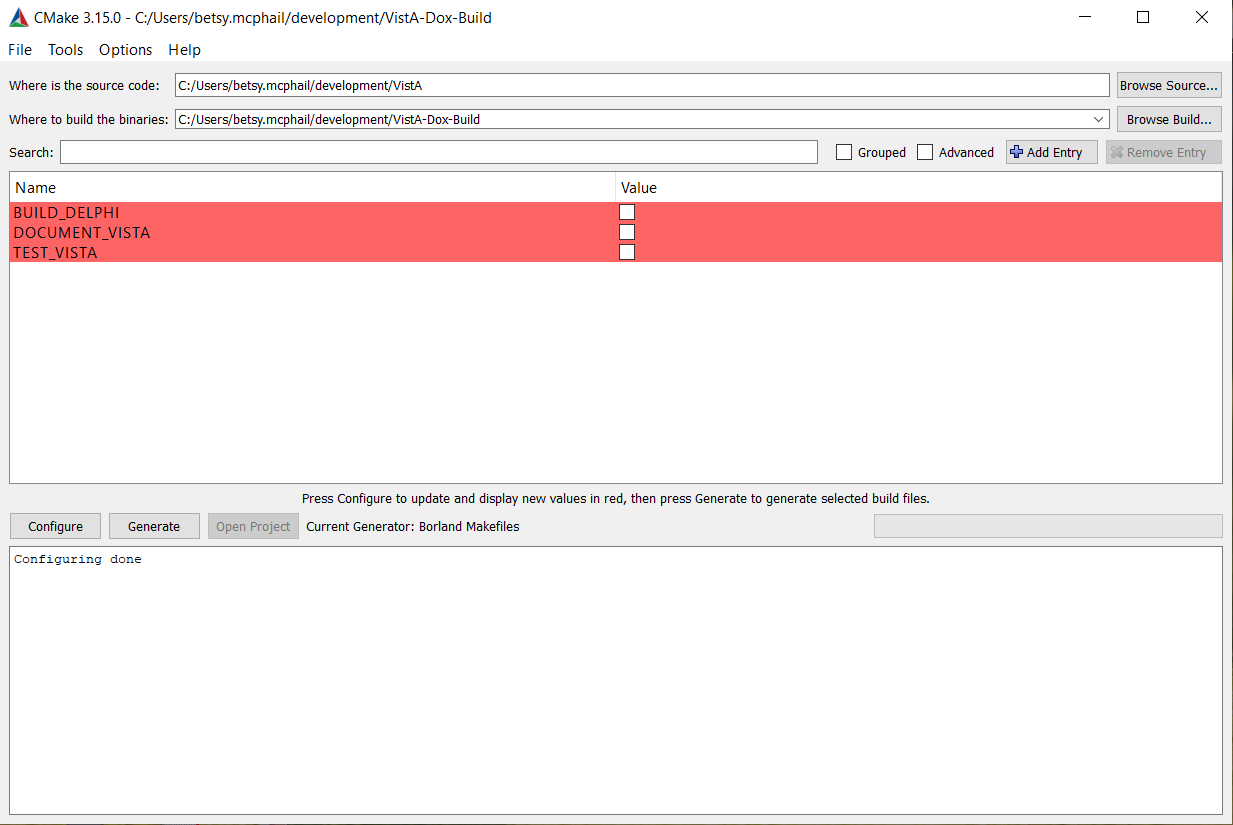1233x825 pixels.
Task: Click the Name column header
Action: coord(36,187)
